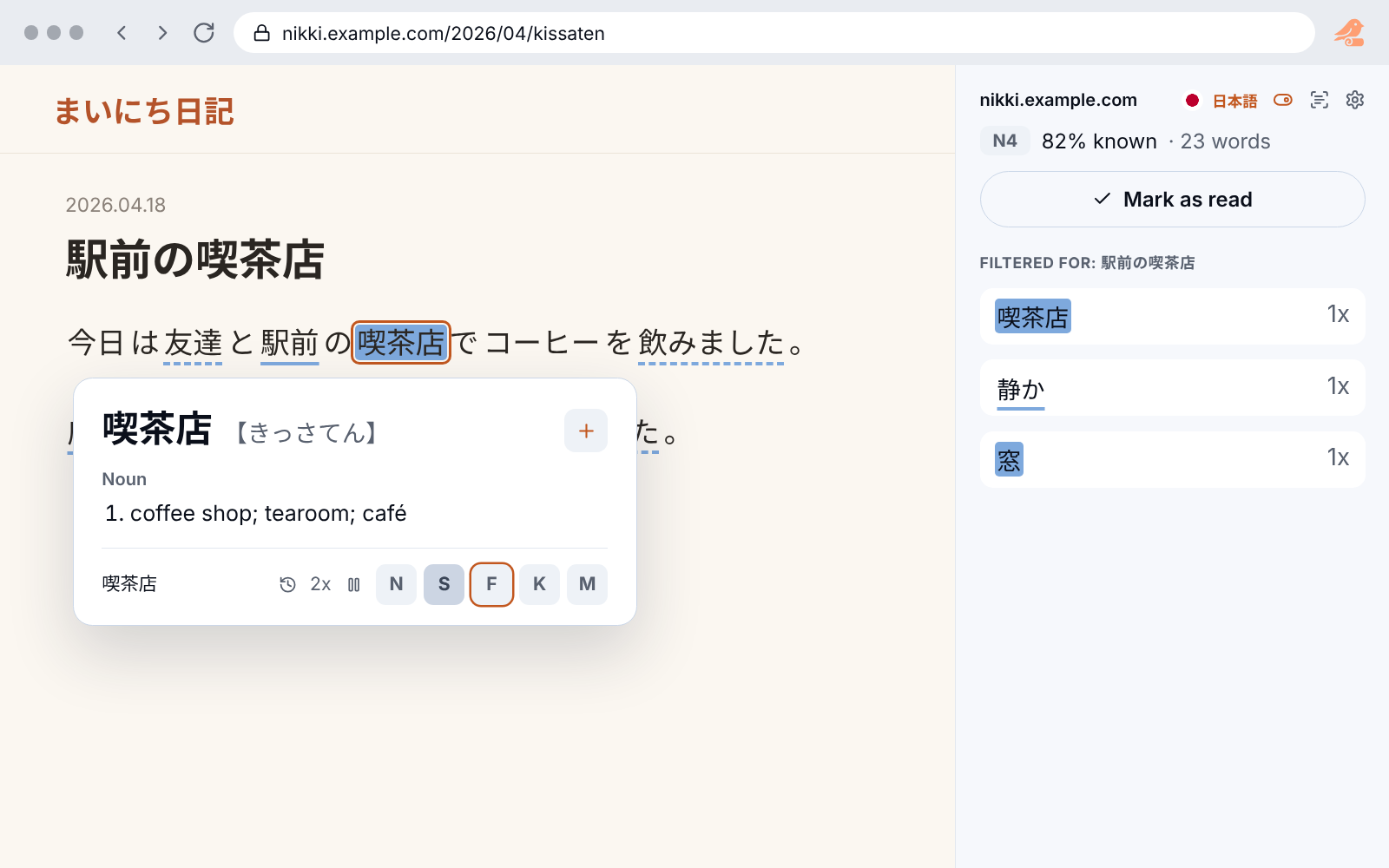
Task: Click the text scan icon in sidebar
Action: pos(1319,100)
